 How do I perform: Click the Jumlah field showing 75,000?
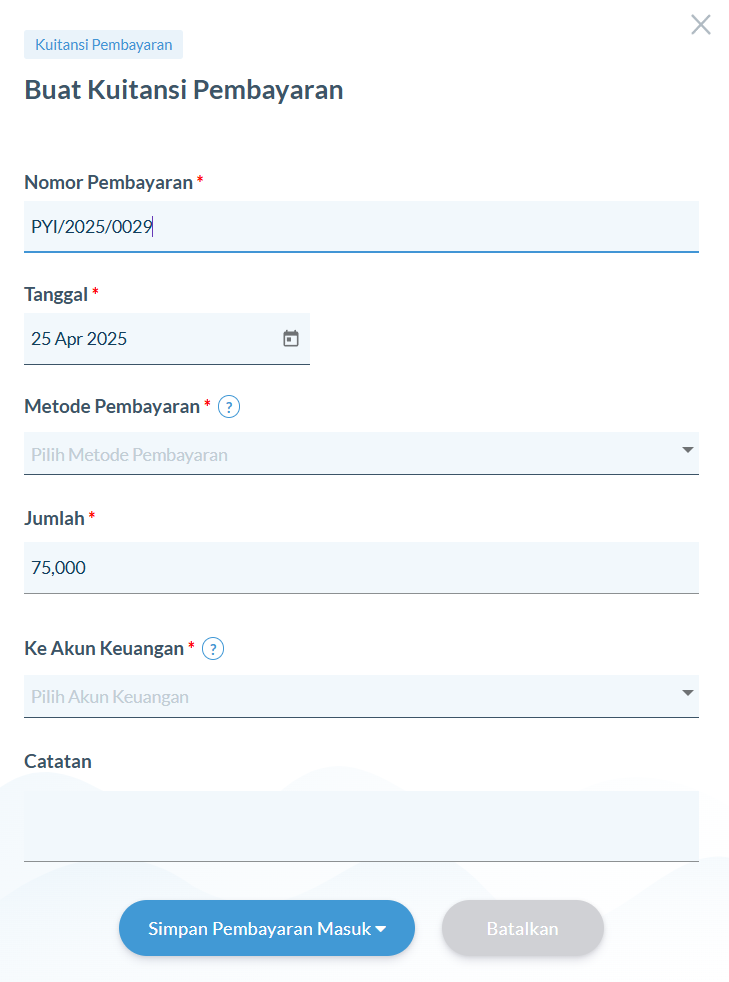[x=361, y=567]
